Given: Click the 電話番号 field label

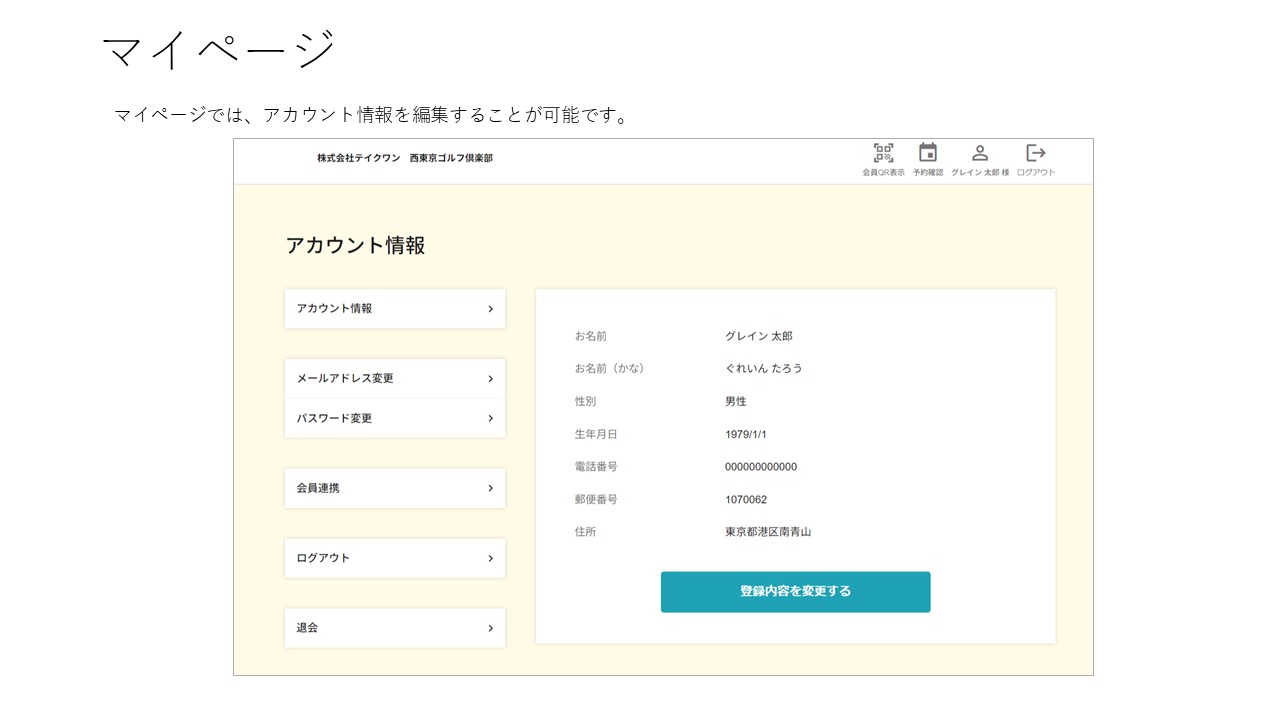Looking at the screenshot, I should [596, 467].
